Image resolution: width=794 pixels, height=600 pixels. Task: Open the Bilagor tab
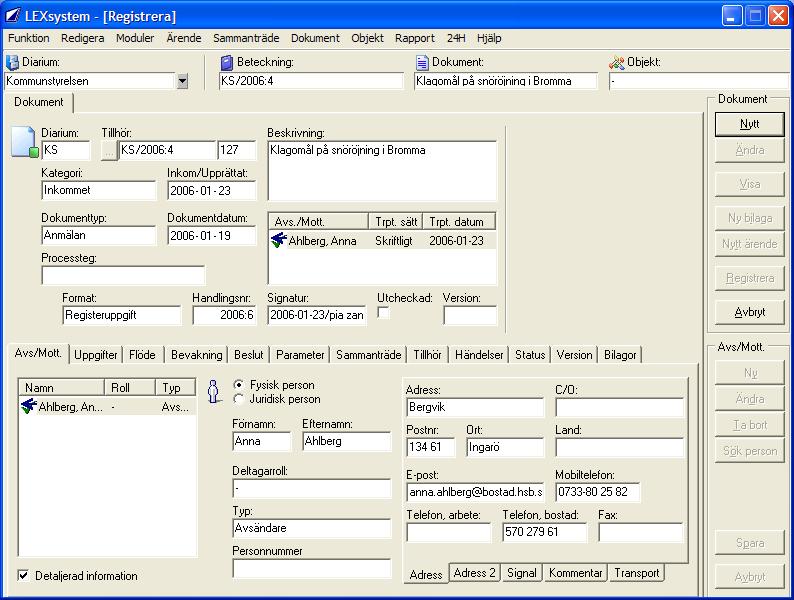pyautogui.click(x=620, y=355)
